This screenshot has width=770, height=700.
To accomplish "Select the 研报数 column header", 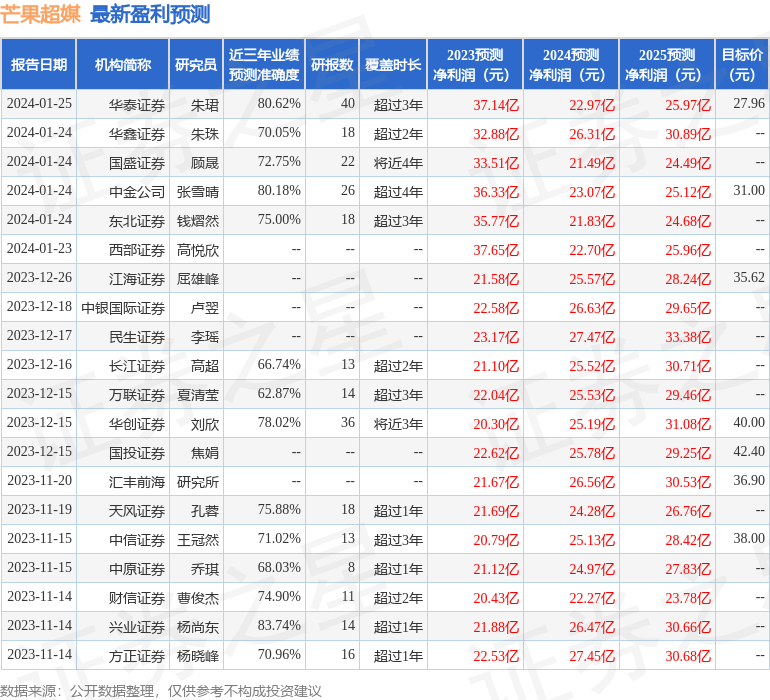I will click(x=332, y=65).
